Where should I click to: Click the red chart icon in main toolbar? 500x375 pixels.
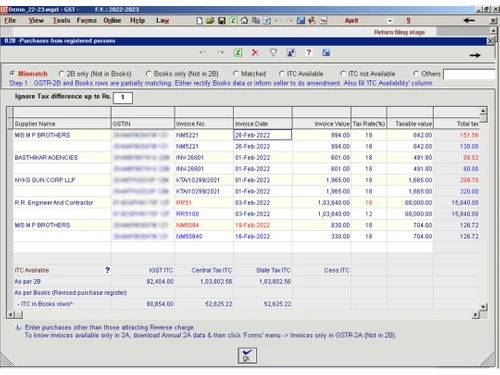point(323,21)
